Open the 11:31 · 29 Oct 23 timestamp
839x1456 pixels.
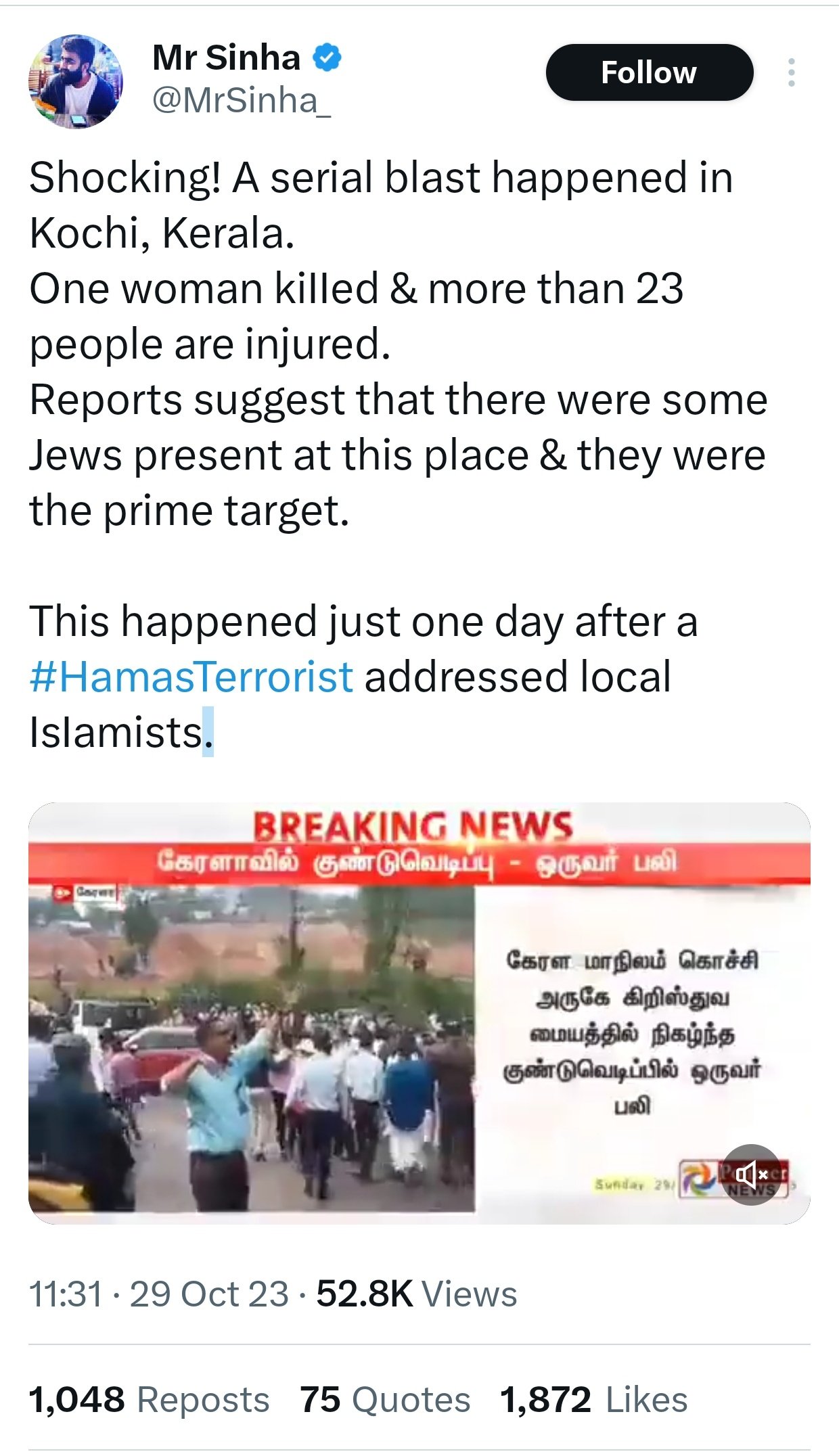point(158,1294)
